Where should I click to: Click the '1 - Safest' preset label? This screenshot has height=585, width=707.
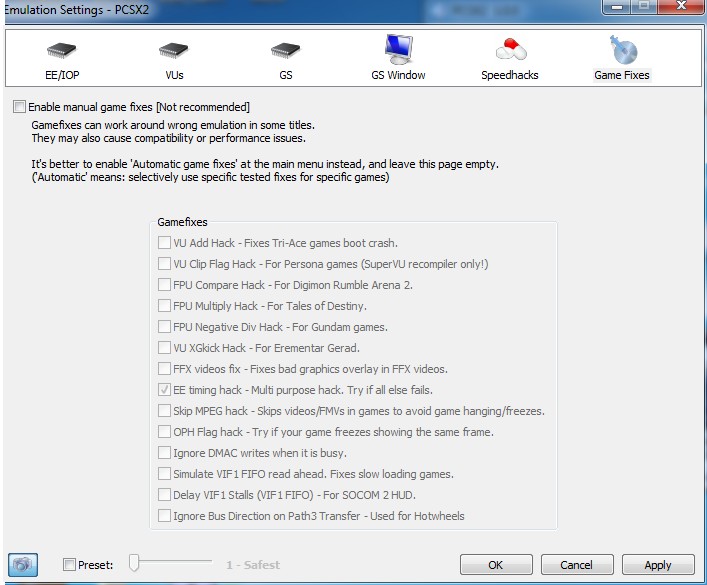[x=253, y=565]
